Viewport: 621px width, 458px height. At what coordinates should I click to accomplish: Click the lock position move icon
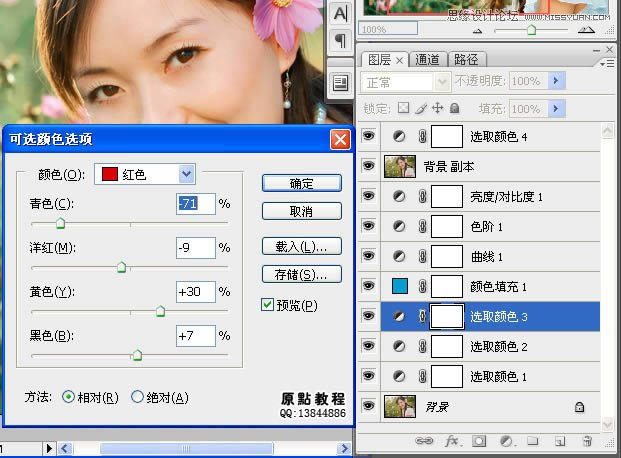[438, 108]
